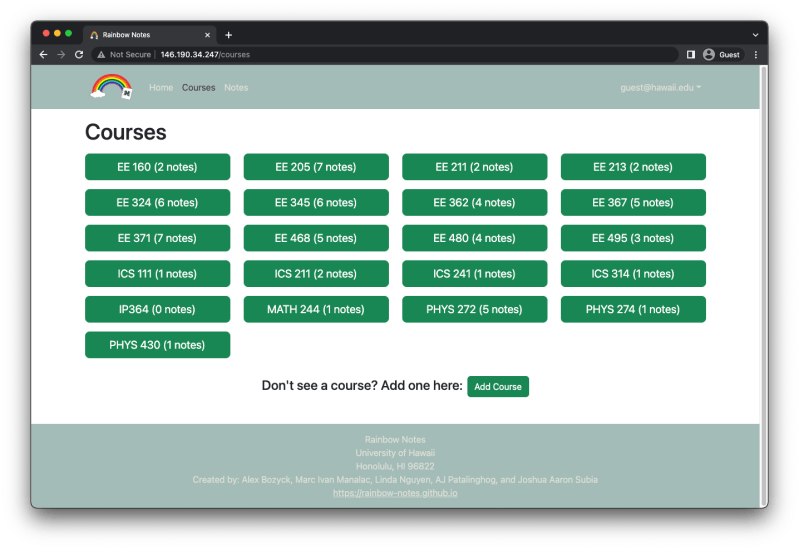Choose PHYS 274 (1 notes) course

point(633,309)
